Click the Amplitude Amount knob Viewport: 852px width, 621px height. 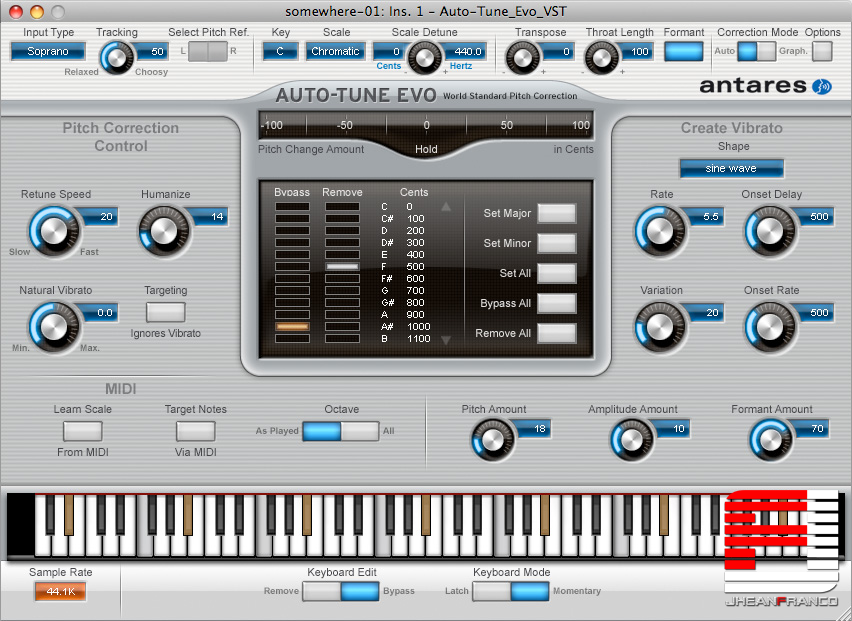[x=632, y=440]
